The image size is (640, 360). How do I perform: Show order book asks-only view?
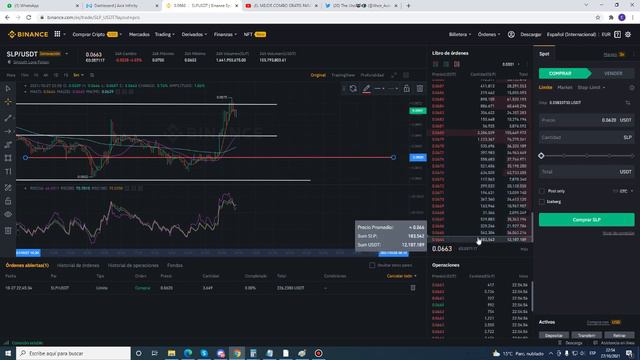(457, 64)
